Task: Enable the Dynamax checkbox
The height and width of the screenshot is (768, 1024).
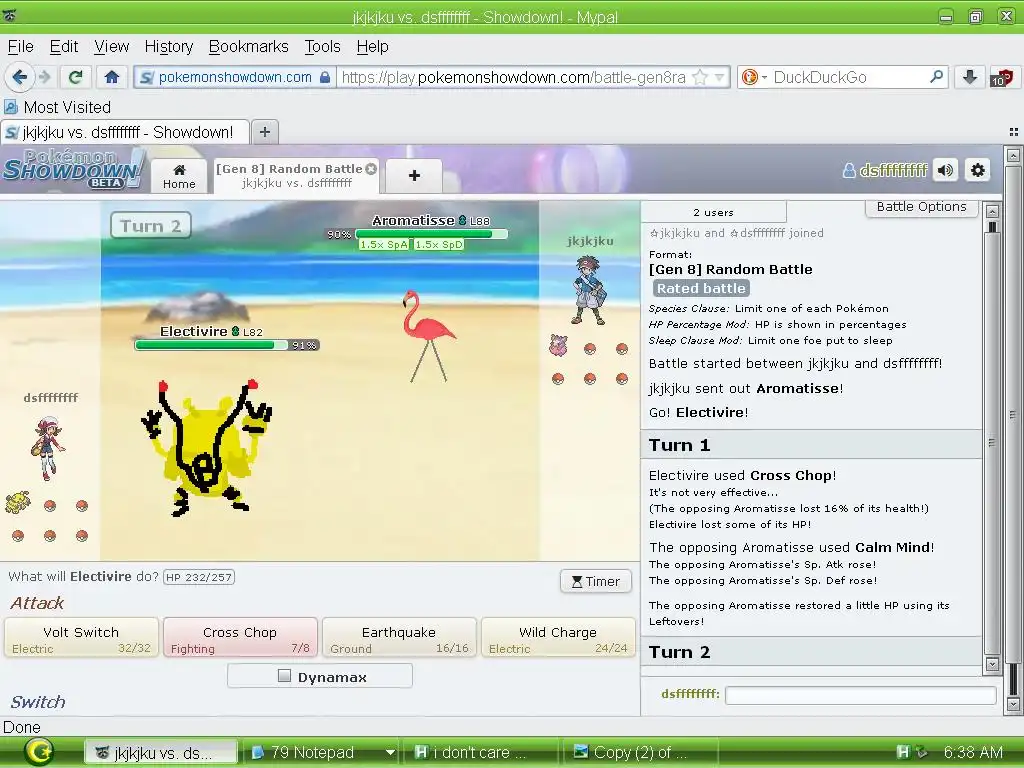Action: click(284, 676)
